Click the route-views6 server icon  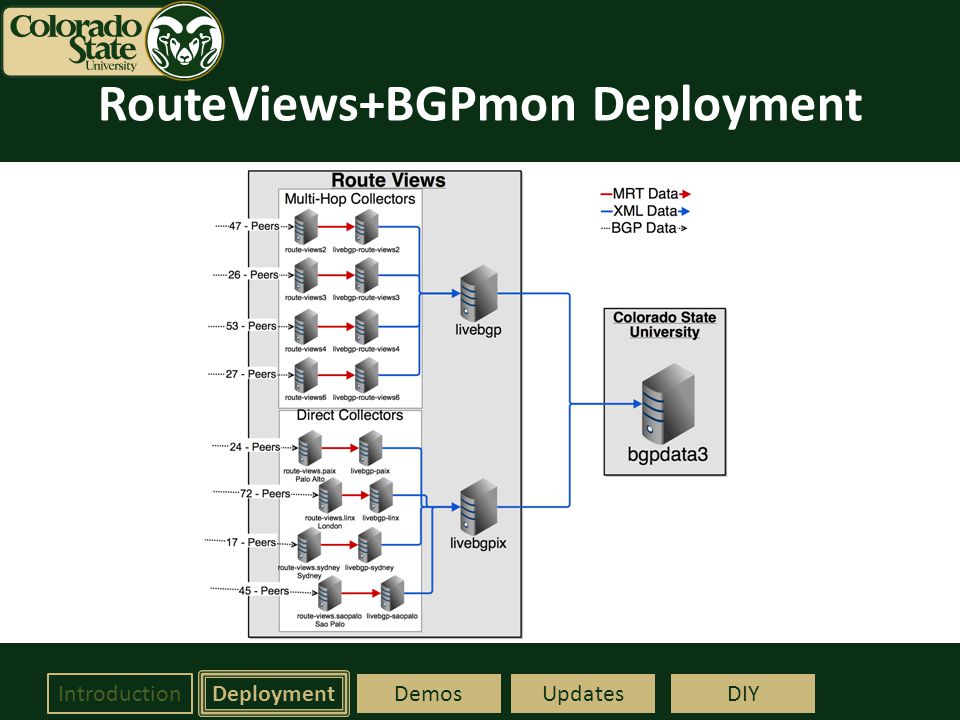pyautogui.click(x=306, y=375)
